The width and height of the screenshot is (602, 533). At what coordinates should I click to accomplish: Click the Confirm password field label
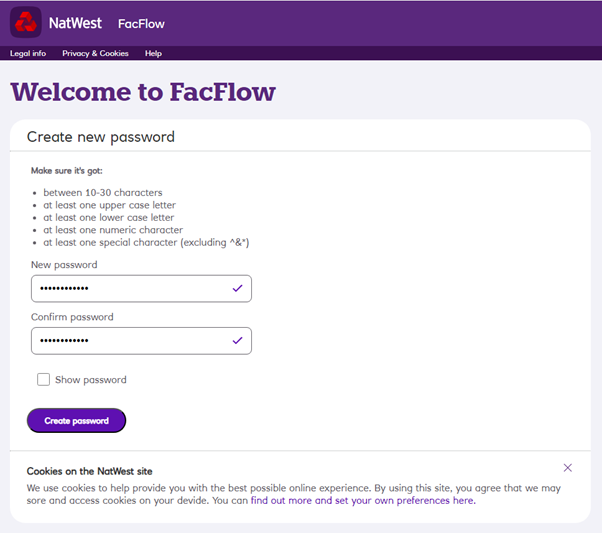click(72, 317)
